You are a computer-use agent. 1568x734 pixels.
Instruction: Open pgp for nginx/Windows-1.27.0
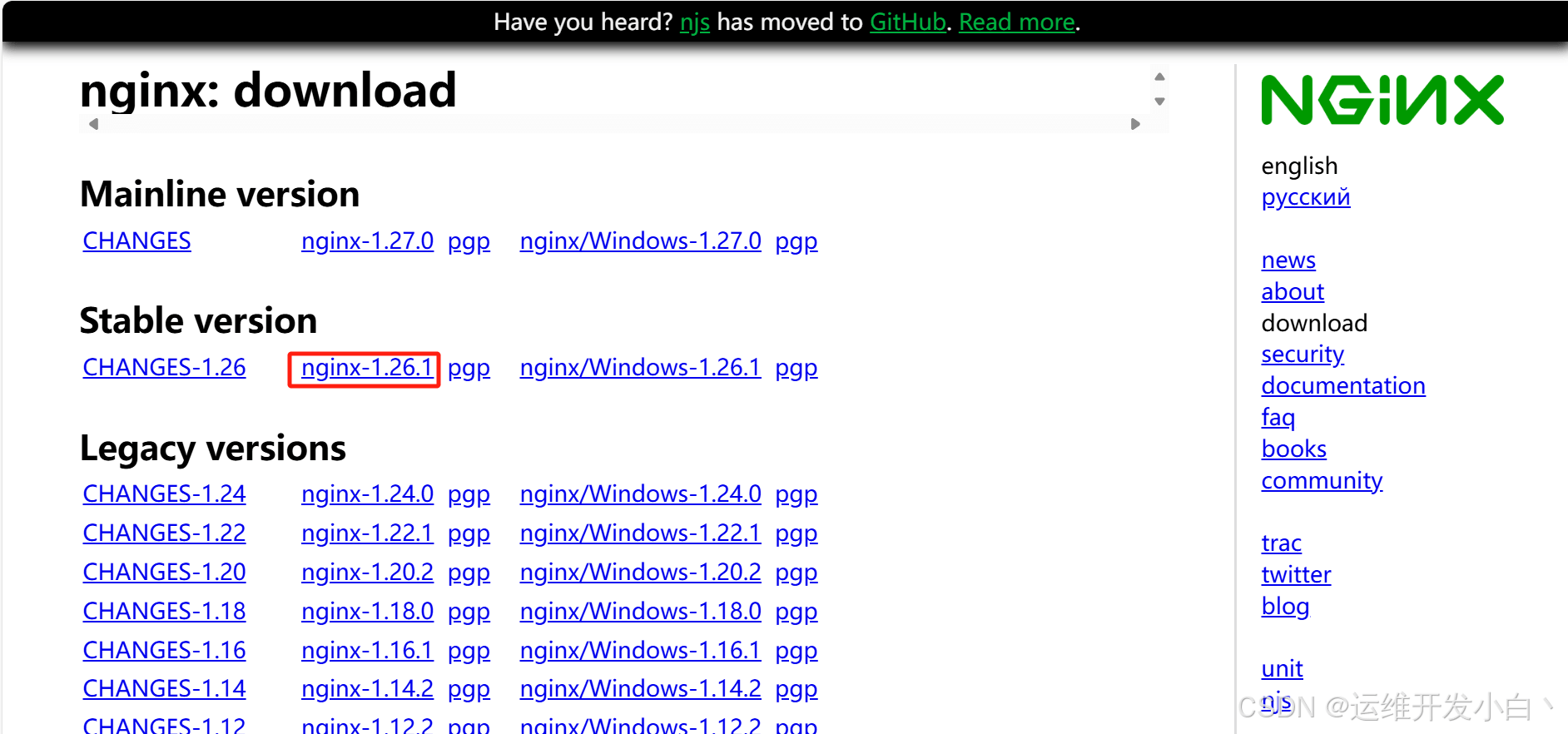pyautogui.click(x=796, y=241)
